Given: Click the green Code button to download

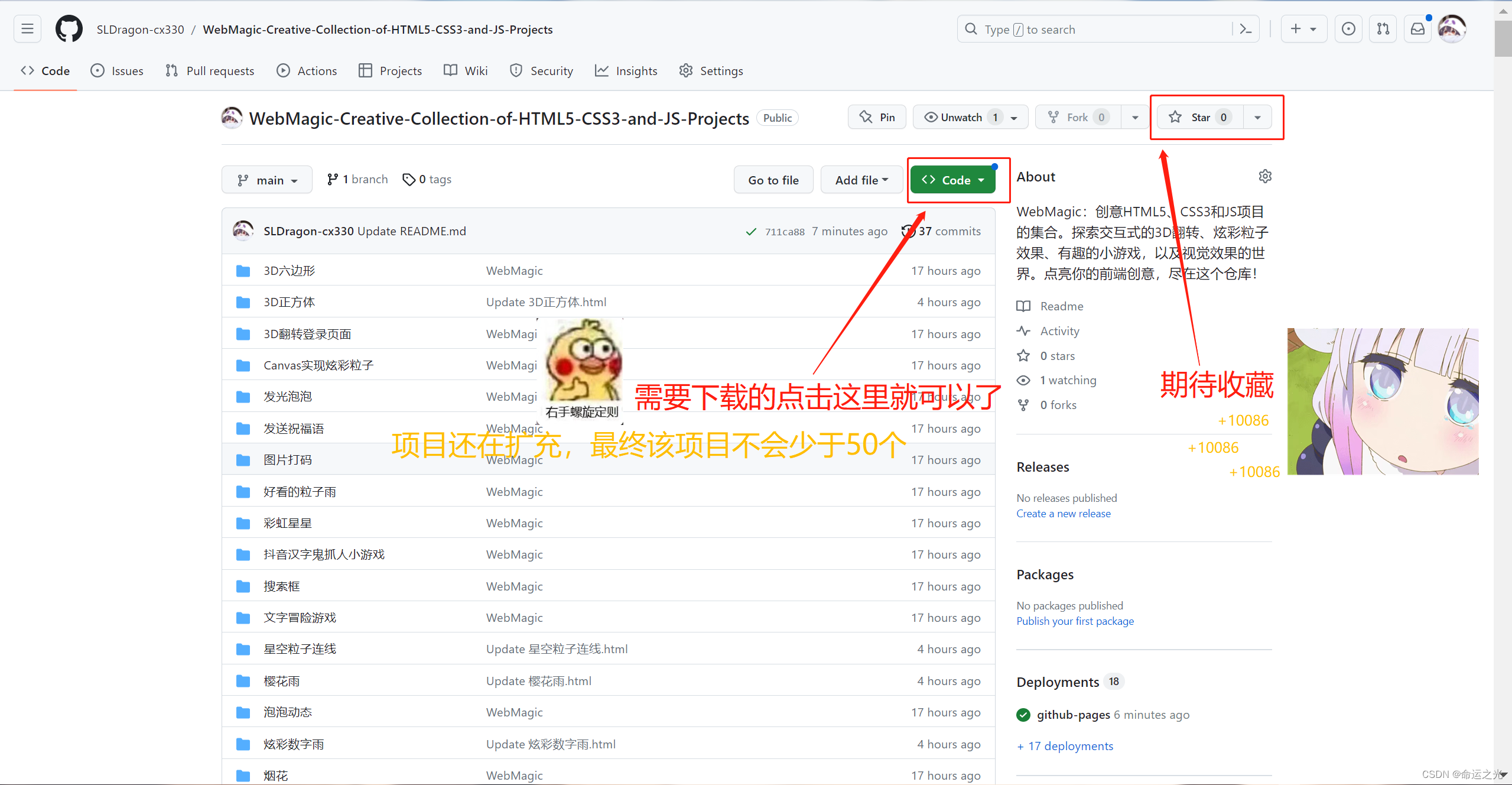Looking at the screenshot, I should coord(951,179).
